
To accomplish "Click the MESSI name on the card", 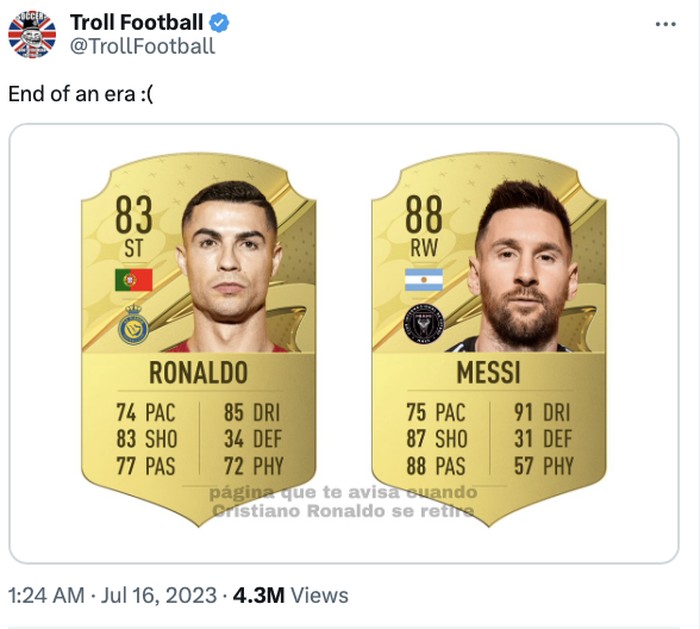I will pyautogui.click(x=488, y=373).
